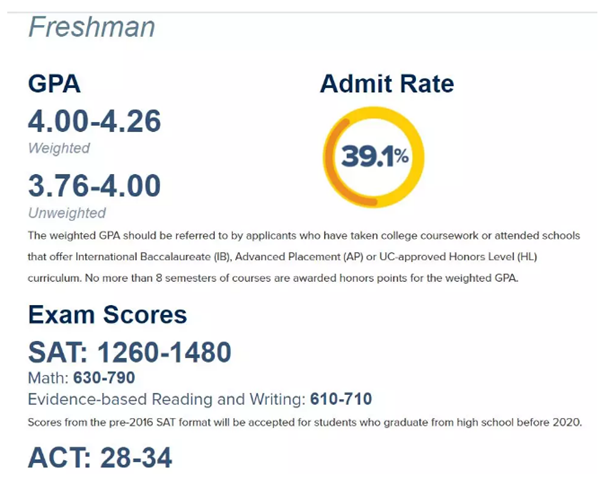Click the Admit Rate heading
The image size is (600, 480).
[x=386, y=84]
